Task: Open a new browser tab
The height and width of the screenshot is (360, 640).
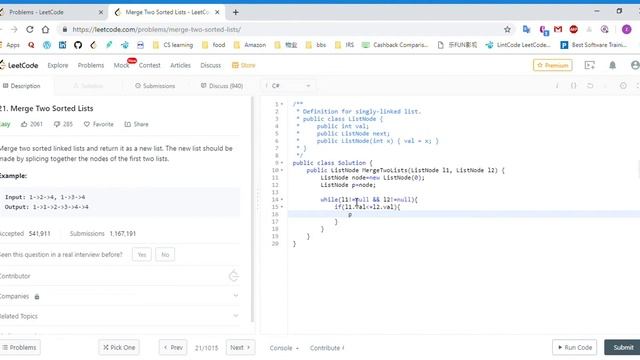Action: tap(236, 12)
